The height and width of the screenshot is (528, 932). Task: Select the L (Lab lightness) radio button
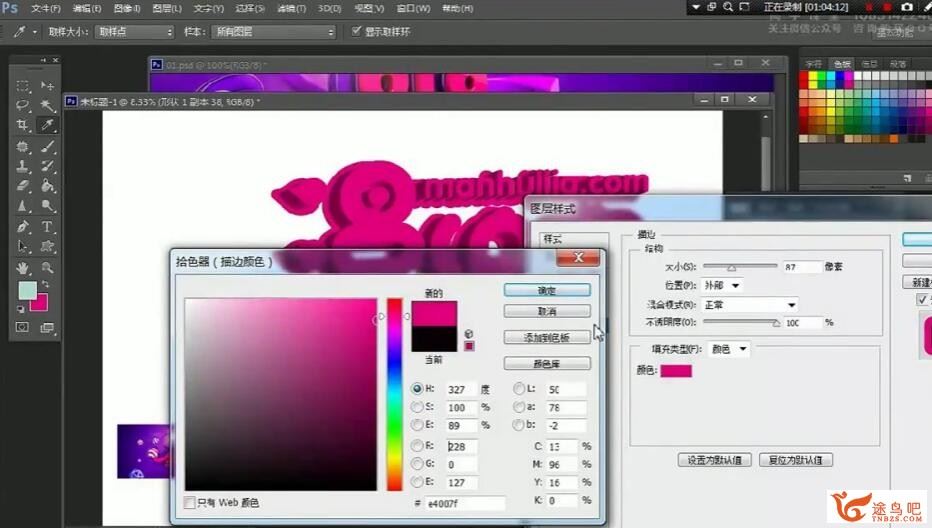click(x=519, y=389)
